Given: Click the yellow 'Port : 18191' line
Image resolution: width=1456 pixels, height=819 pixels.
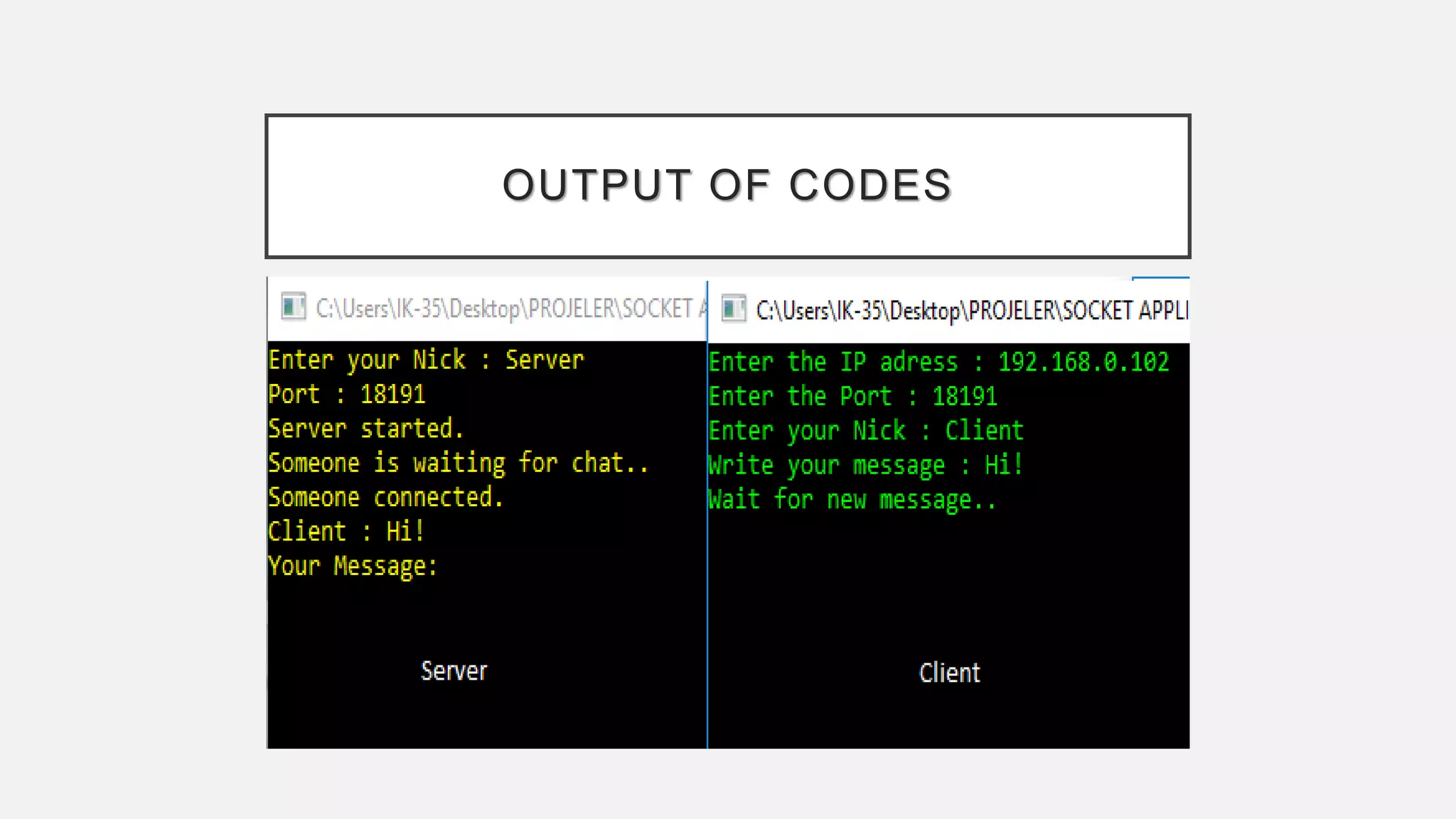Looking at the screenshot, I should 347,395.
